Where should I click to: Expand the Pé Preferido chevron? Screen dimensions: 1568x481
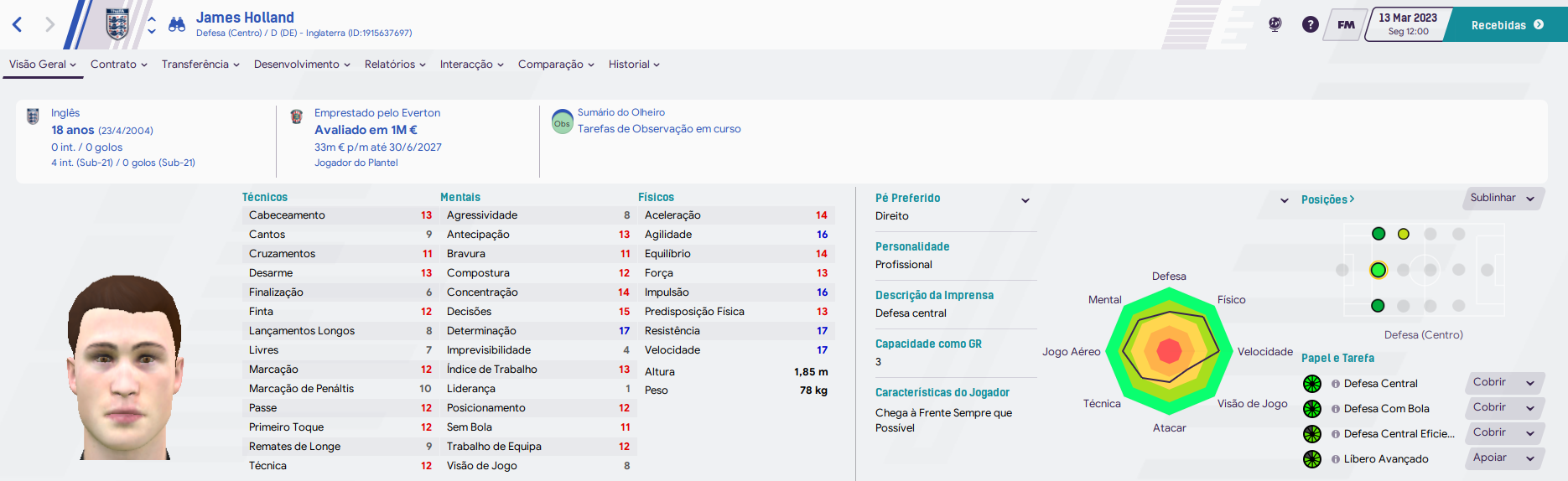point(1025,200)
